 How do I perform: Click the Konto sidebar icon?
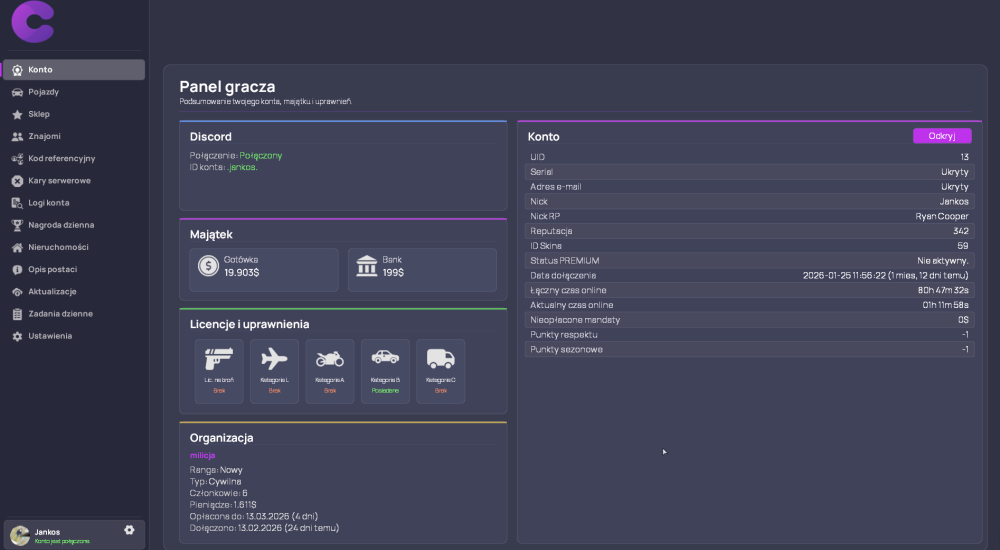[x=17, y=70]
